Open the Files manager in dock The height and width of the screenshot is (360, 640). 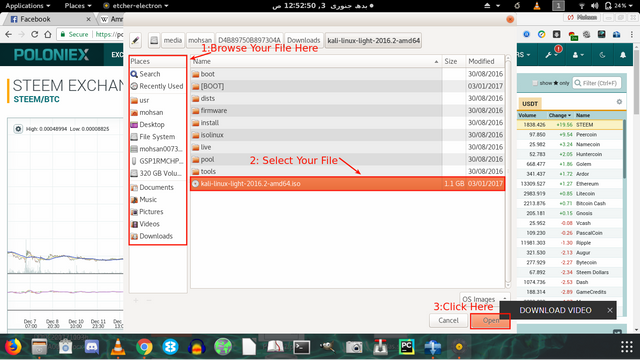click(x=39, y=347)
